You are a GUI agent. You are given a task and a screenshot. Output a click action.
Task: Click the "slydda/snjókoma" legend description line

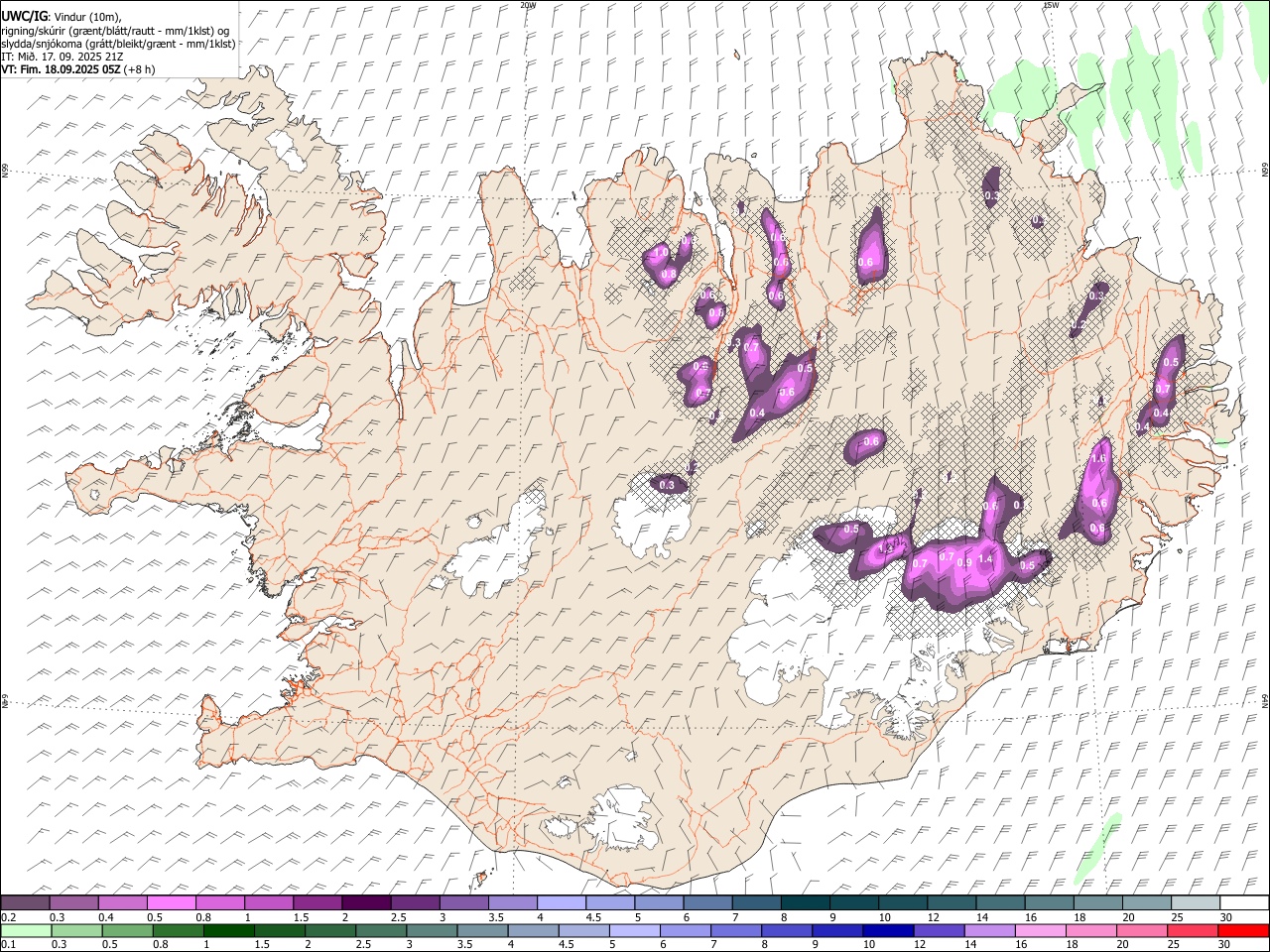coord(118,44)
